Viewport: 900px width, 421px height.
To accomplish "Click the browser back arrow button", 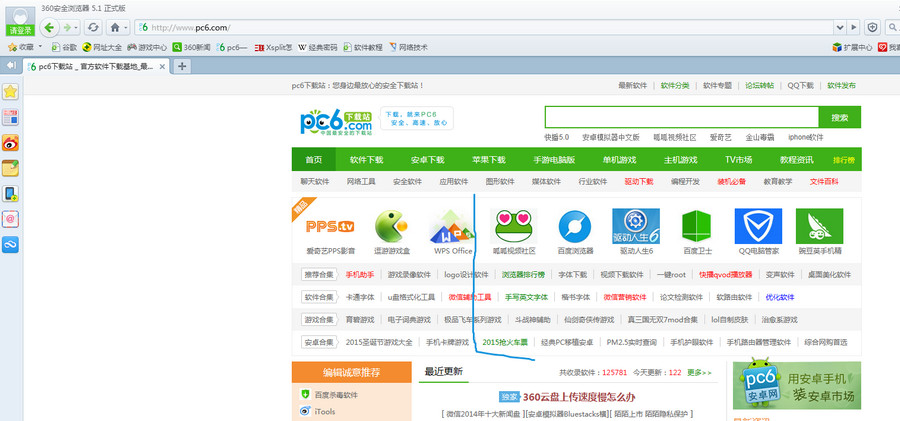I will (x=47, y=26).
